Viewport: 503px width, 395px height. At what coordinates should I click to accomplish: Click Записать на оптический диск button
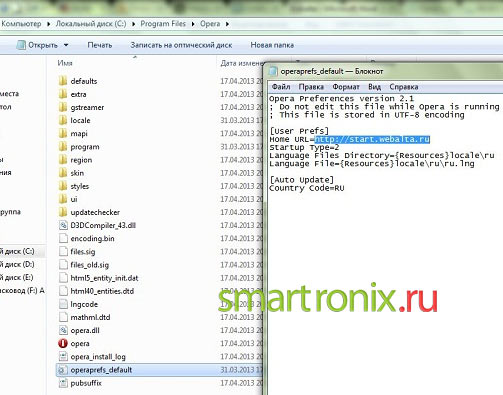pyautogui.click(x=181, y=45)
